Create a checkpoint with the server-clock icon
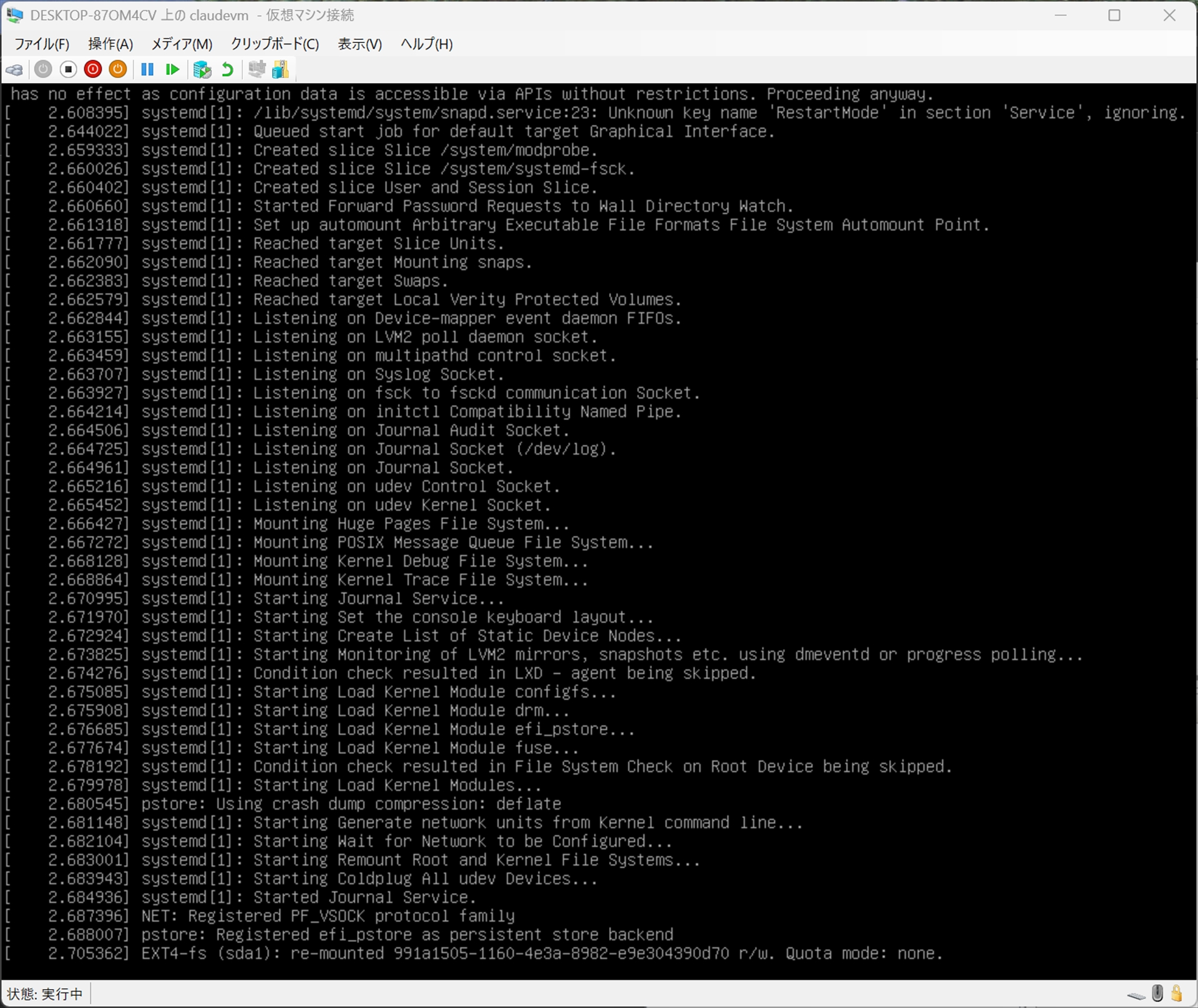 (202, 69)
